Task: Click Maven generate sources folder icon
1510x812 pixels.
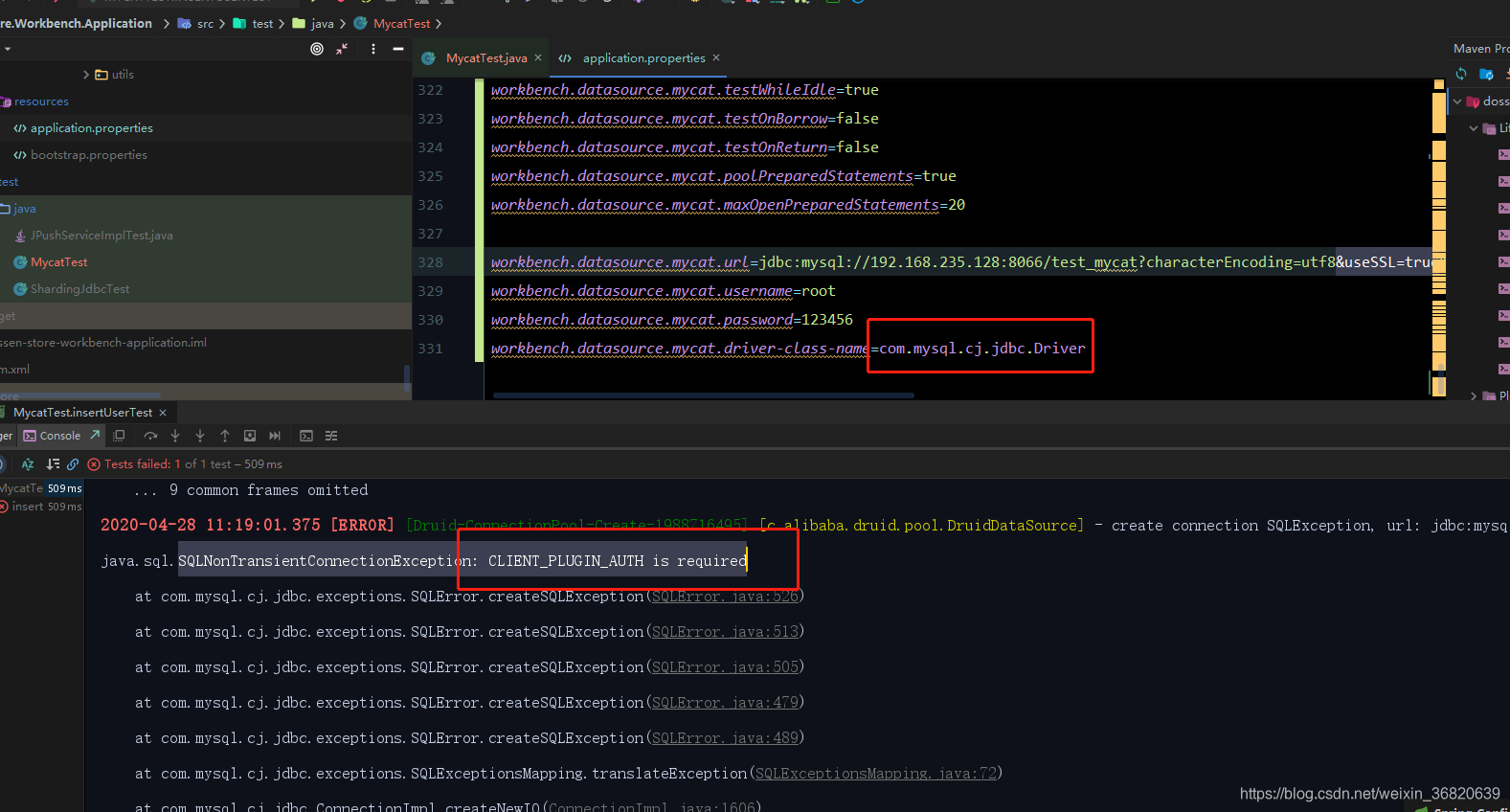Action: coord(1486,74)
